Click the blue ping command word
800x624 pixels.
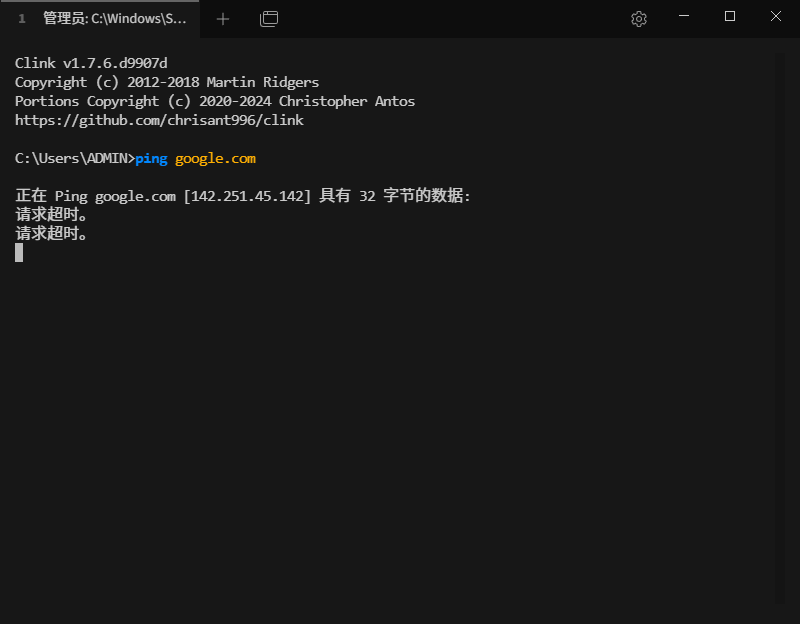coord(151,159)
